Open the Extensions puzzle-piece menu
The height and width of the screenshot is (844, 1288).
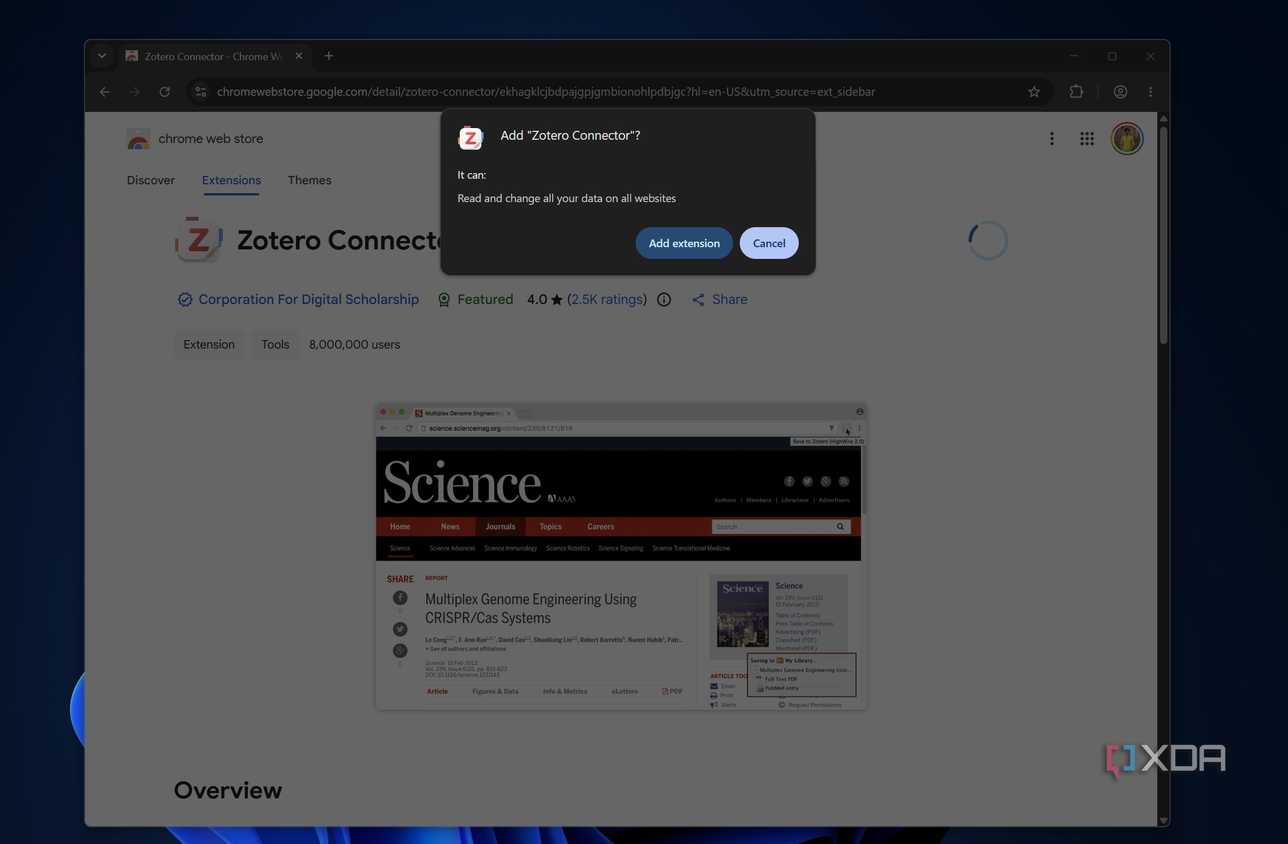coord(1076,92)
